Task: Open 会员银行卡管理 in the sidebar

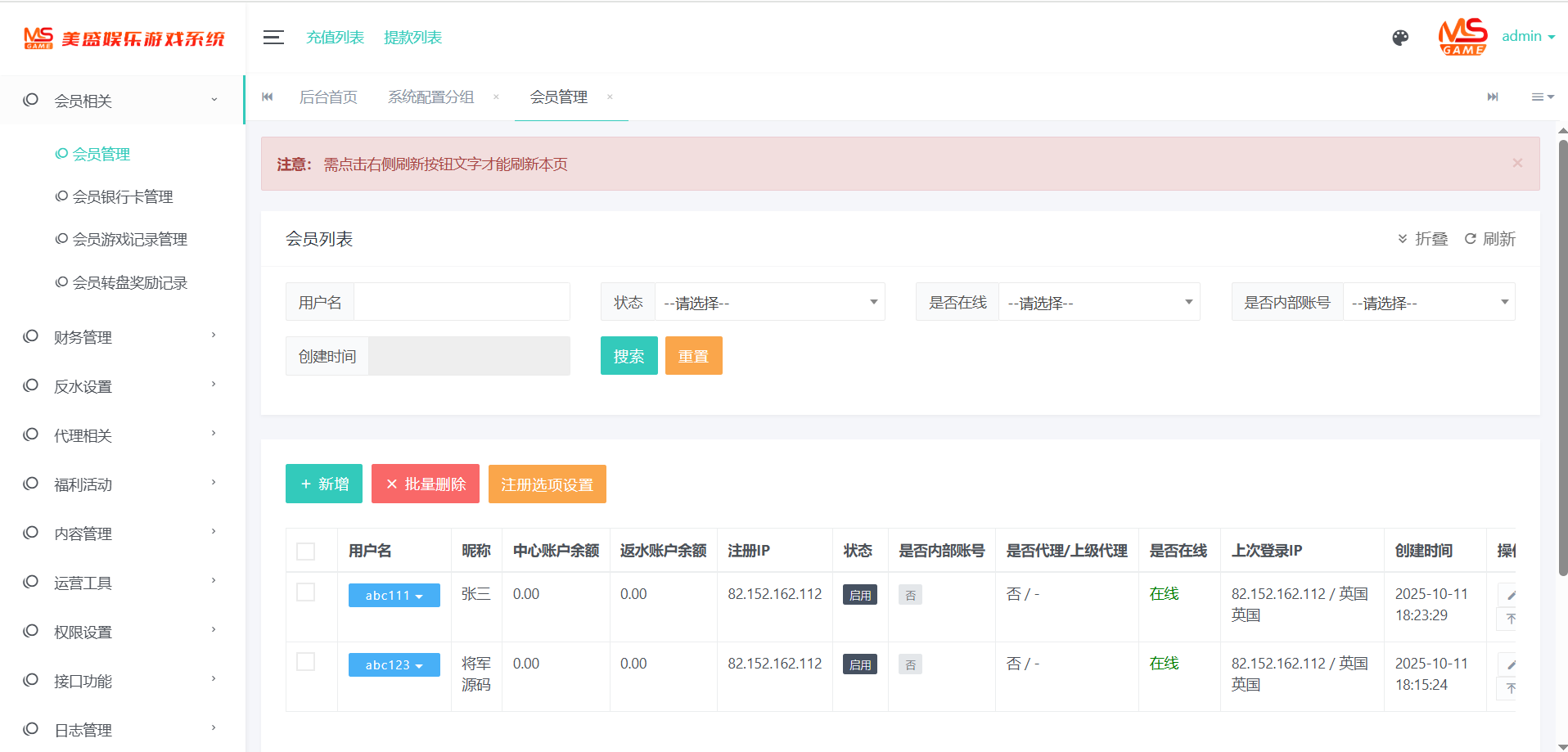Action: [123, 197]
